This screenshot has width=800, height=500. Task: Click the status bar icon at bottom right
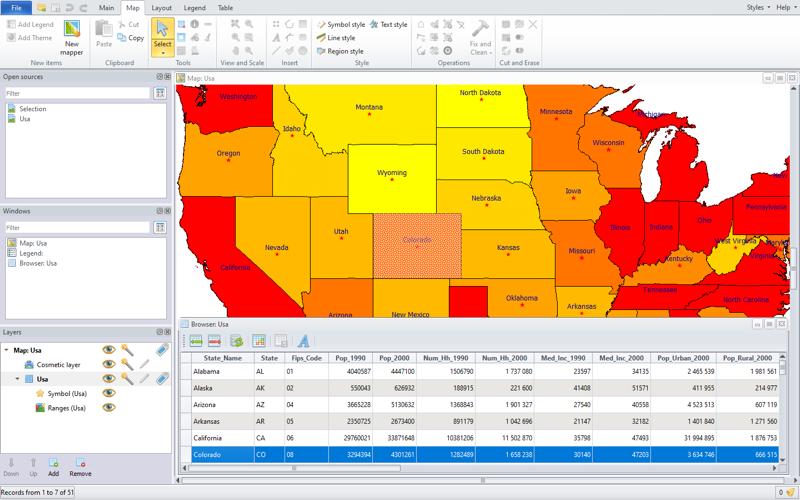790,492
